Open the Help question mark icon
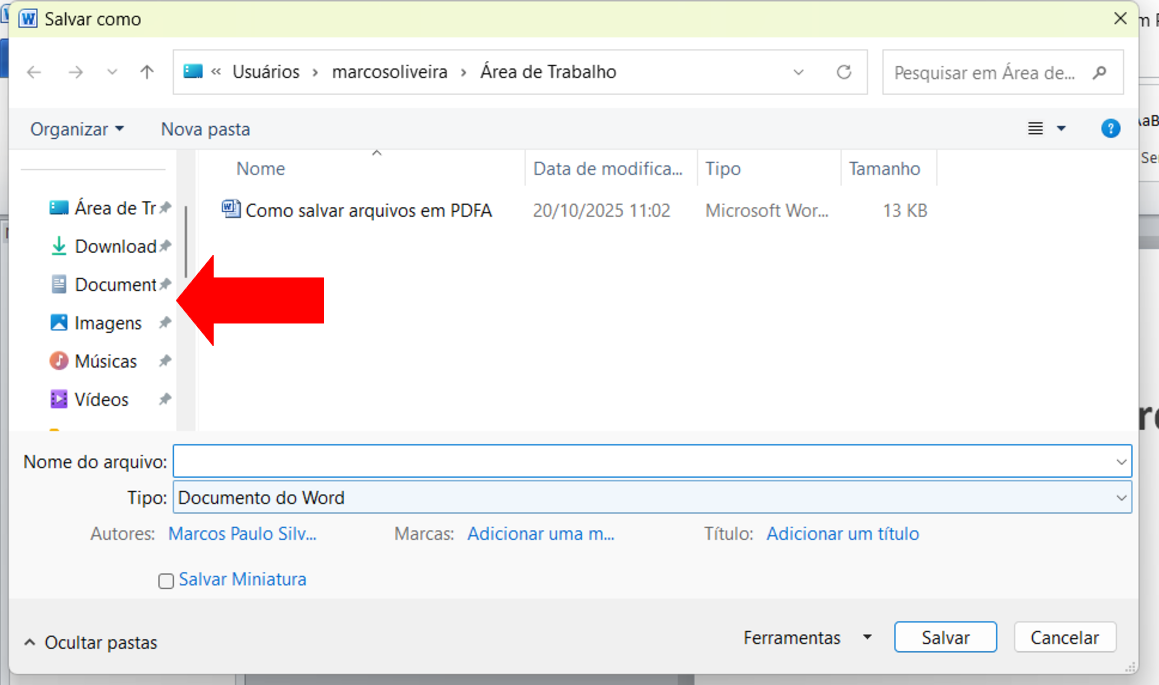1159x685 pixels. coord(1110,129)
